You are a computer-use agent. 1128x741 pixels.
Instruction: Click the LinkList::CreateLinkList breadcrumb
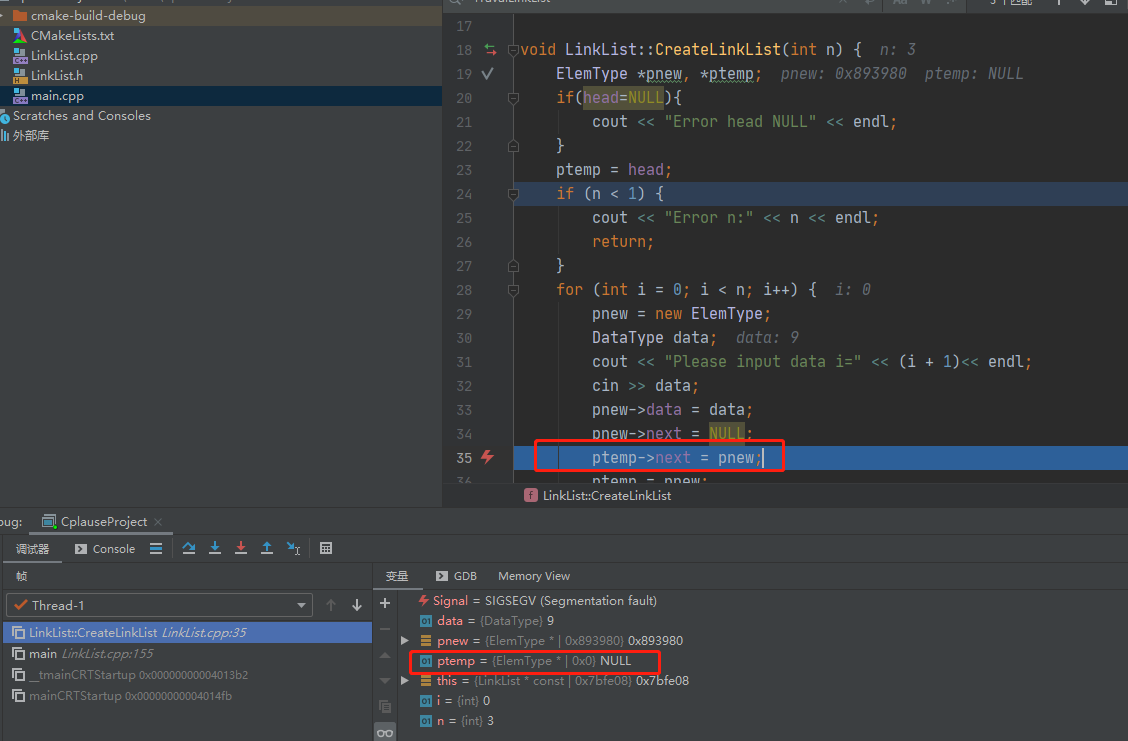click(x=606, y=496)
